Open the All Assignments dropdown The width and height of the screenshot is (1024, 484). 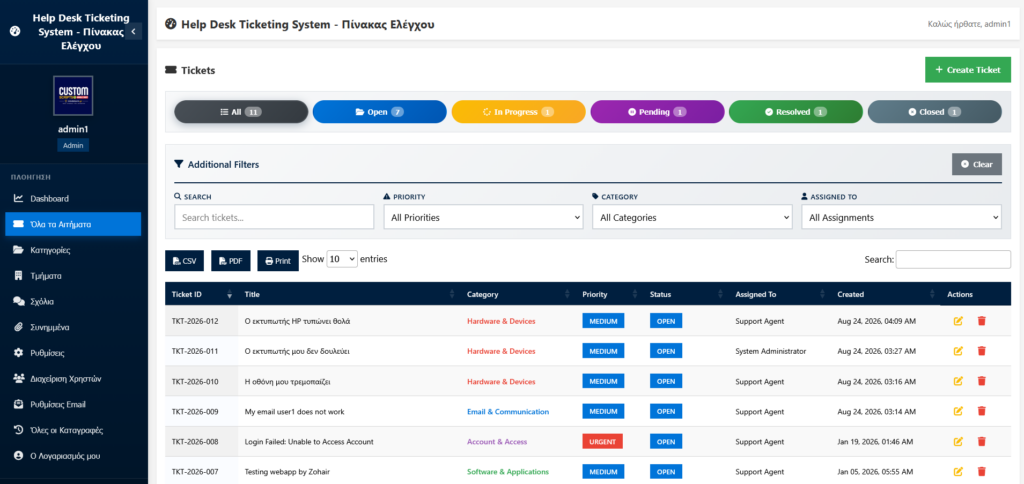[901, 218]
